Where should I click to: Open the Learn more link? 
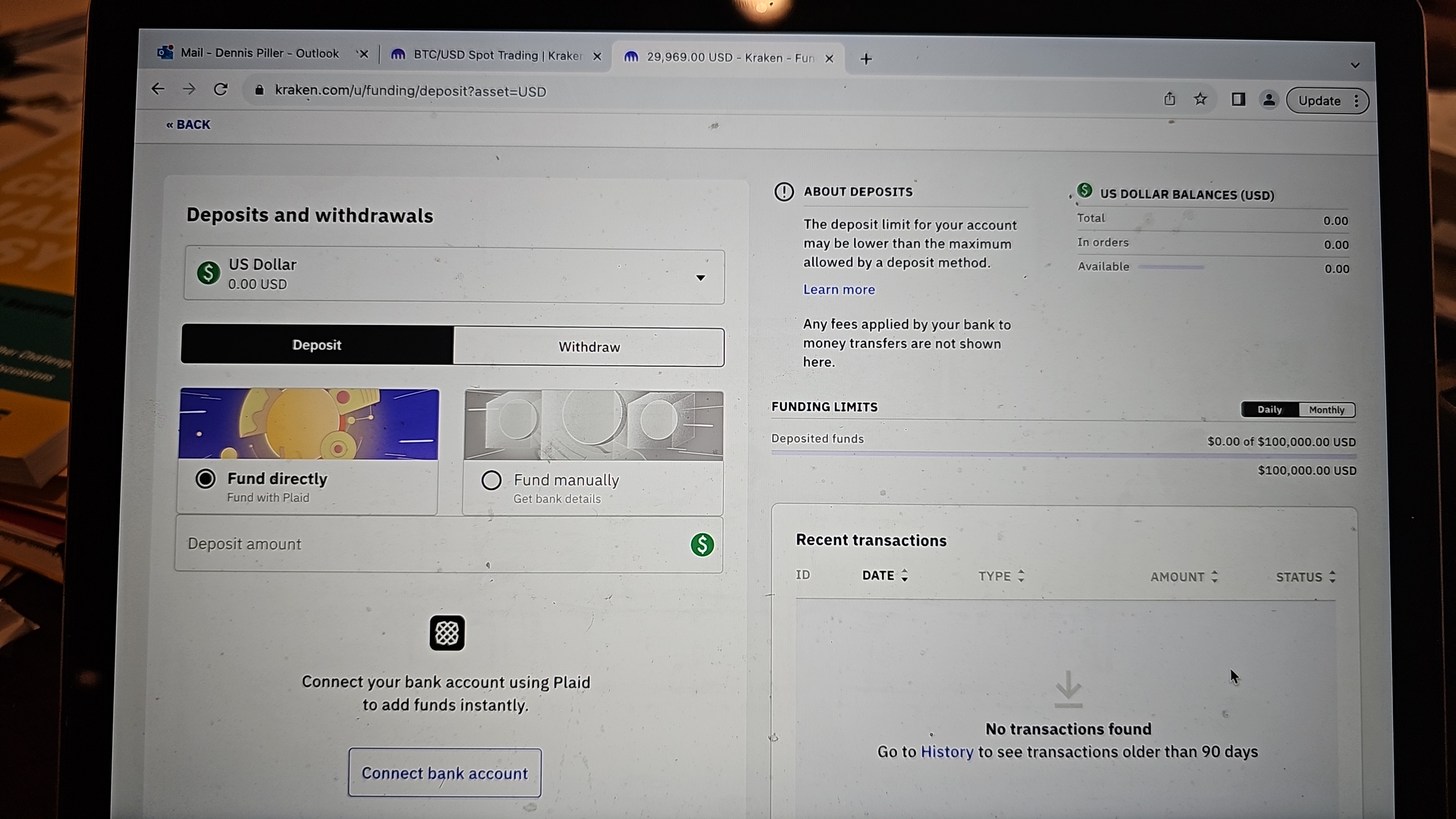839,289
